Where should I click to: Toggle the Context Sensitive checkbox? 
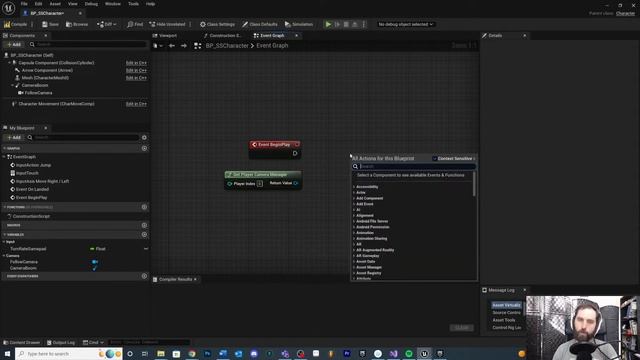pos(435,158)
